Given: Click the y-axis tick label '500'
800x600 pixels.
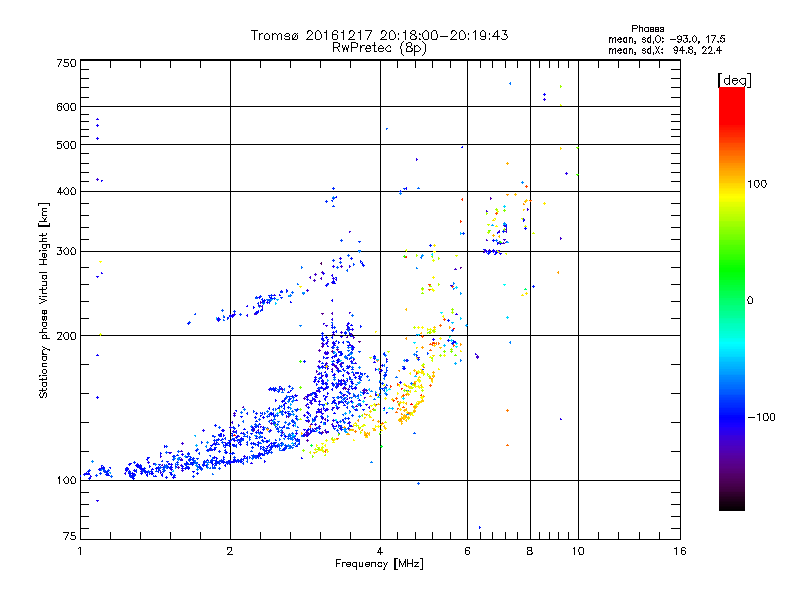Looking at the screenshot, I should click(66, 145).
